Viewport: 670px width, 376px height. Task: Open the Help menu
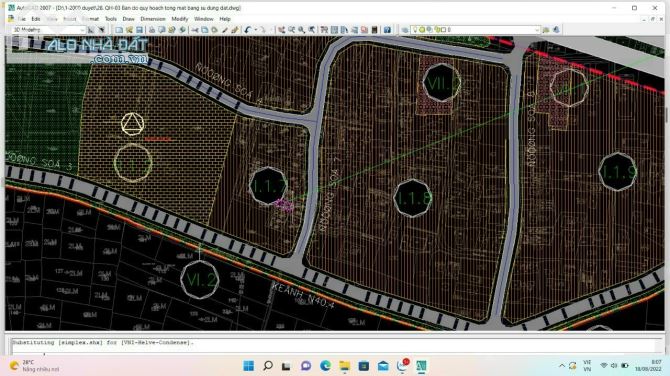[225, 19]
